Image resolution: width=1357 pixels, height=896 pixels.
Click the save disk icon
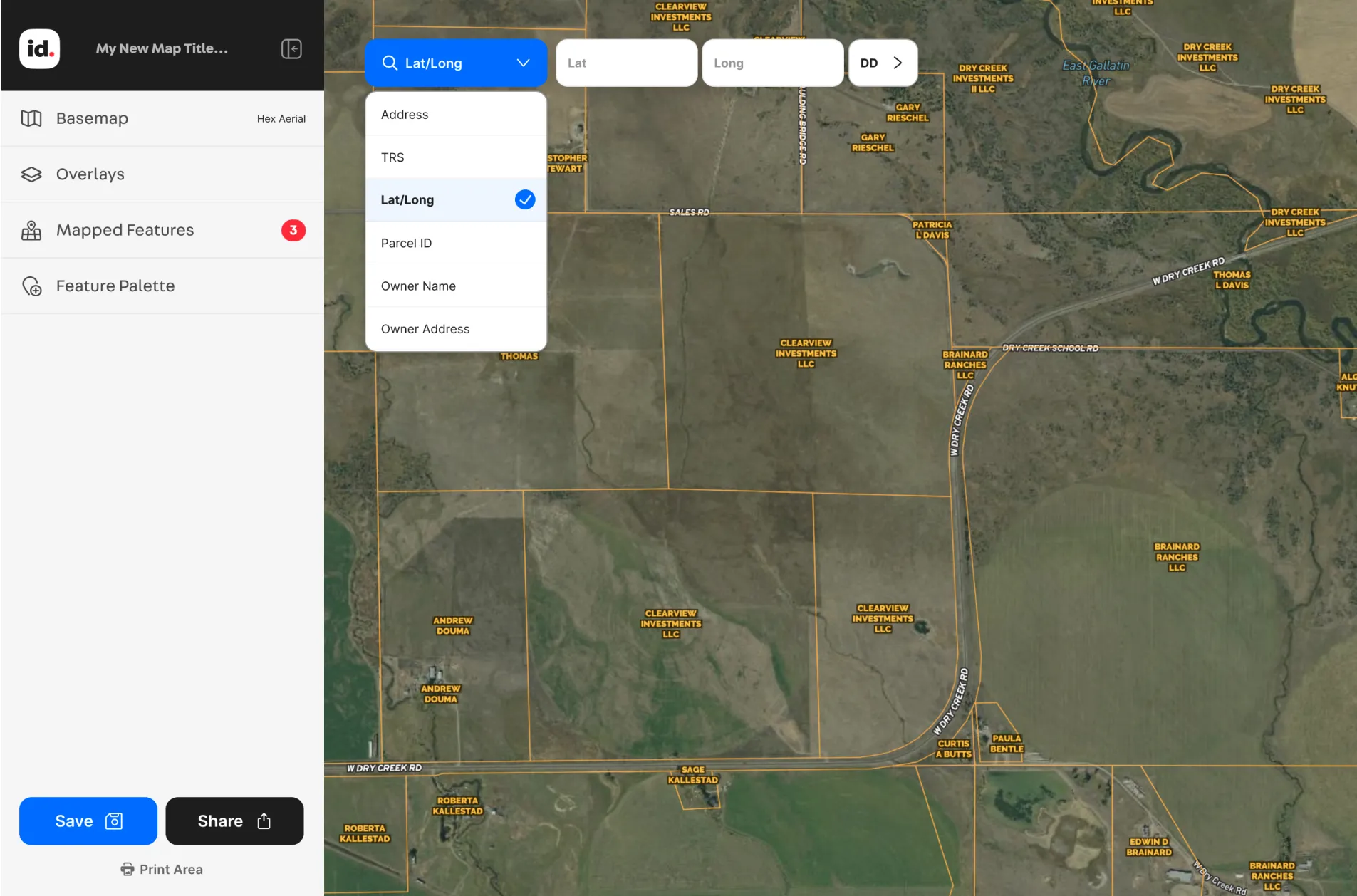113,821
